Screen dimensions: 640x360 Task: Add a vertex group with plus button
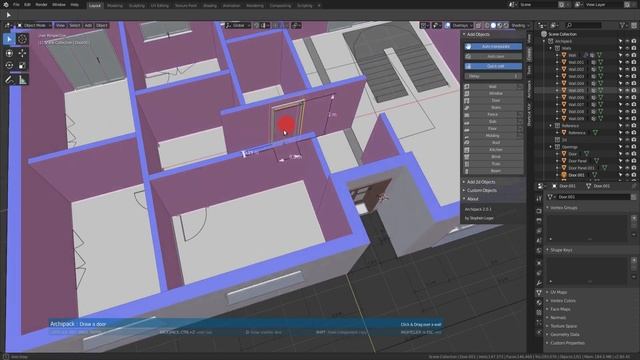tap(634, 218)
